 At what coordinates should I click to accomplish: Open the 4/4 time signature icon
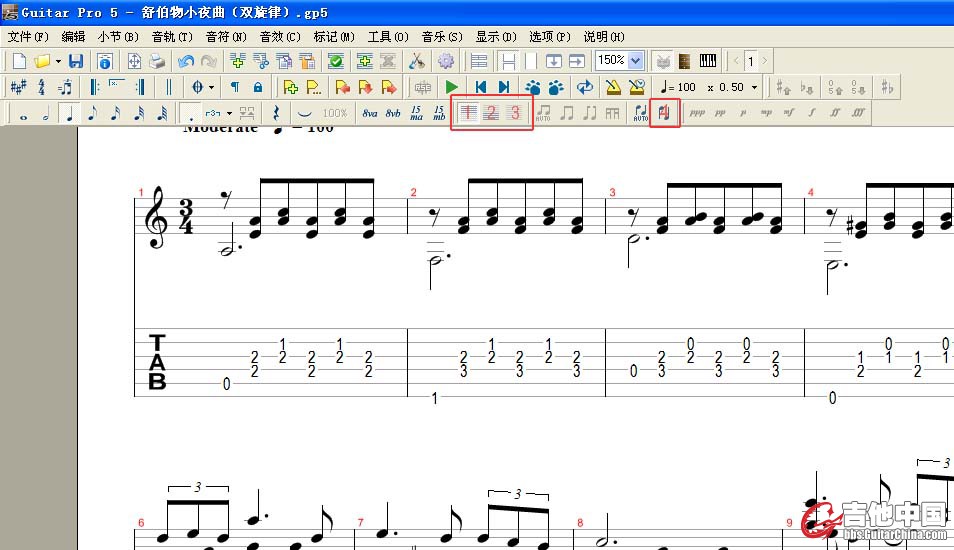coord(41,87)
